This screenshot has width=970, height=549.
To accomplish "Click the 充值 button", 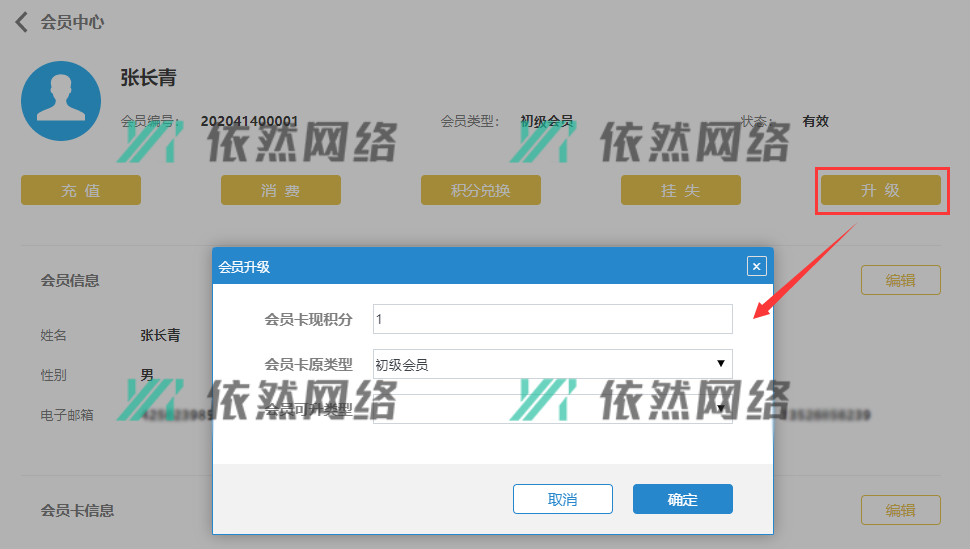I will click(81, 190).
